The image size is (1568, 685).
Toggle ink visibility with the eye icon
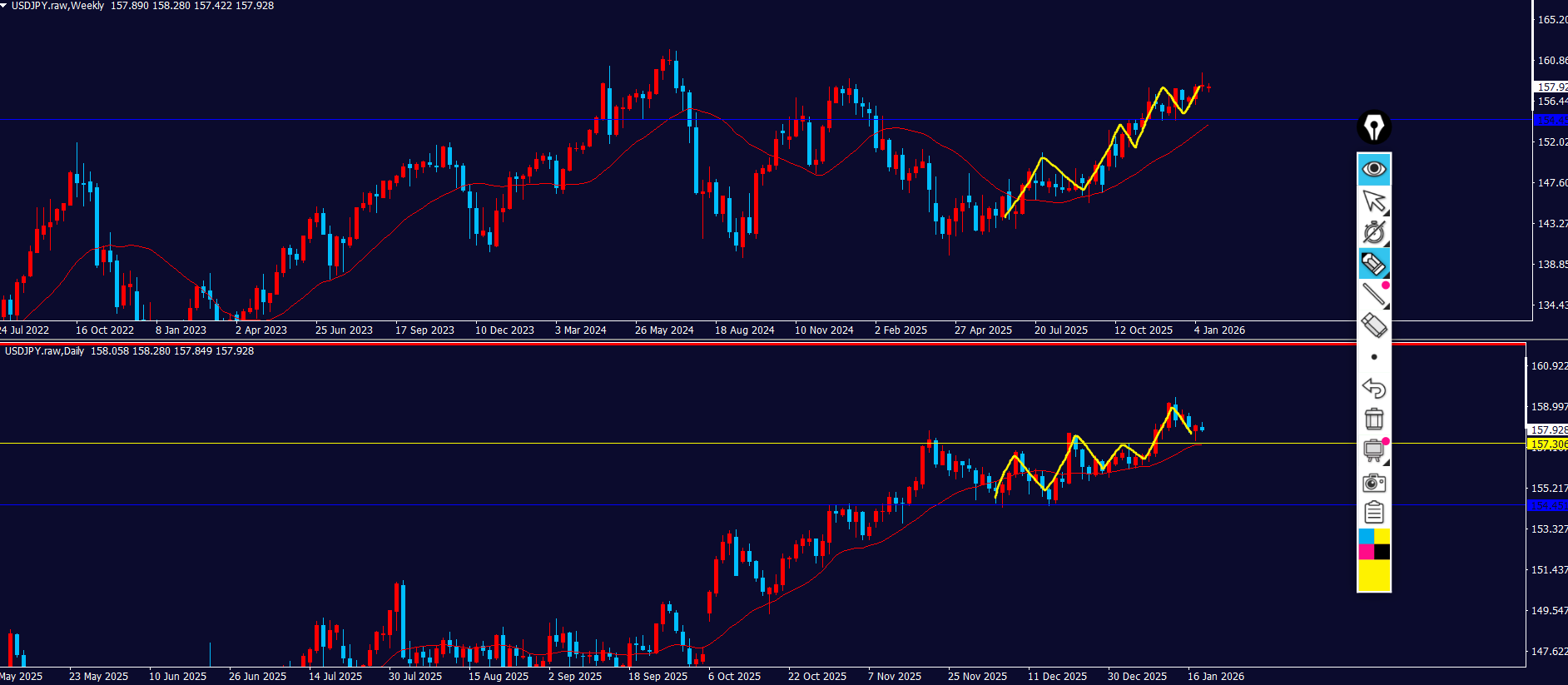1373,170
